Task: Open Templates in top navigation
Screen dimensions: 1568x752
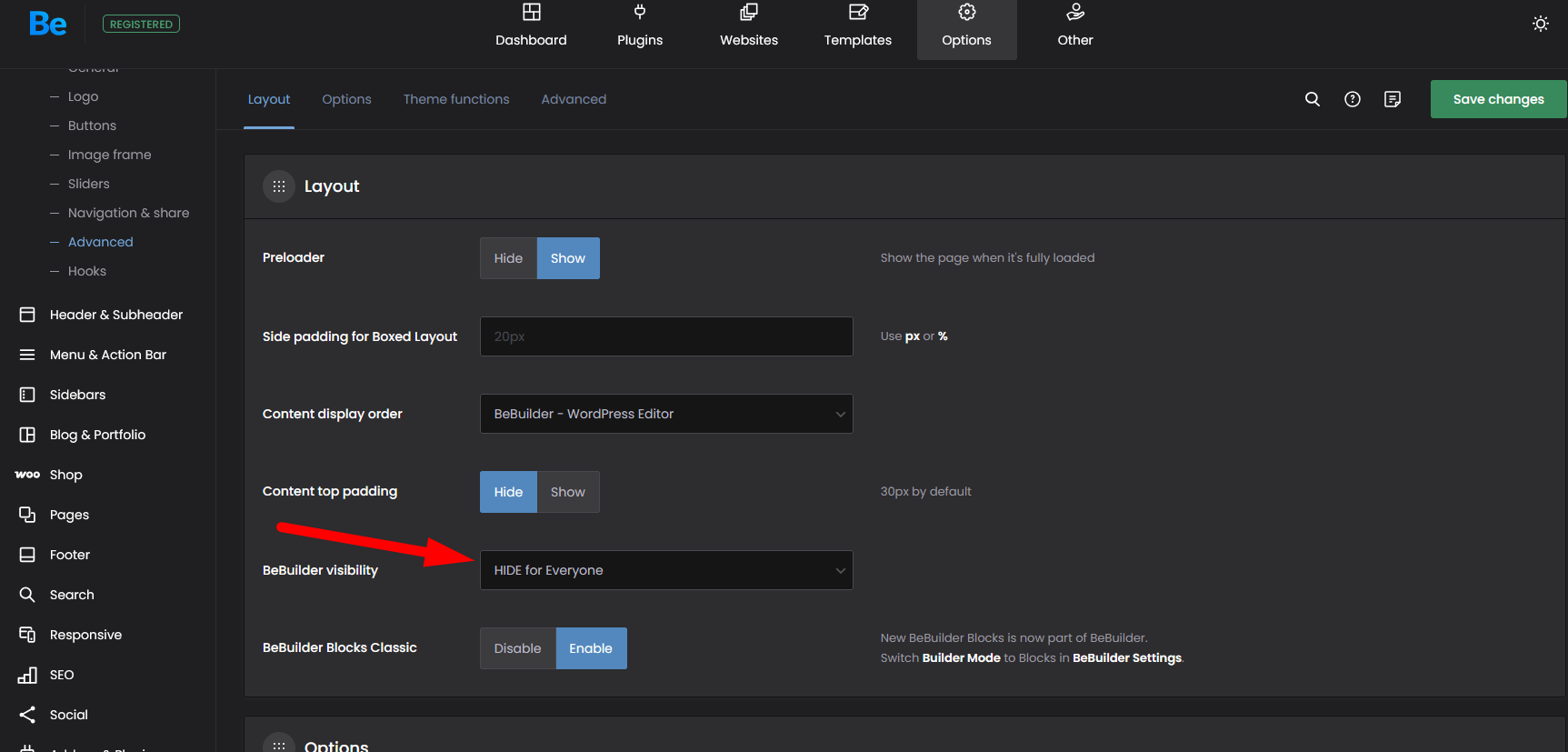Action: (x=857, y=26)
